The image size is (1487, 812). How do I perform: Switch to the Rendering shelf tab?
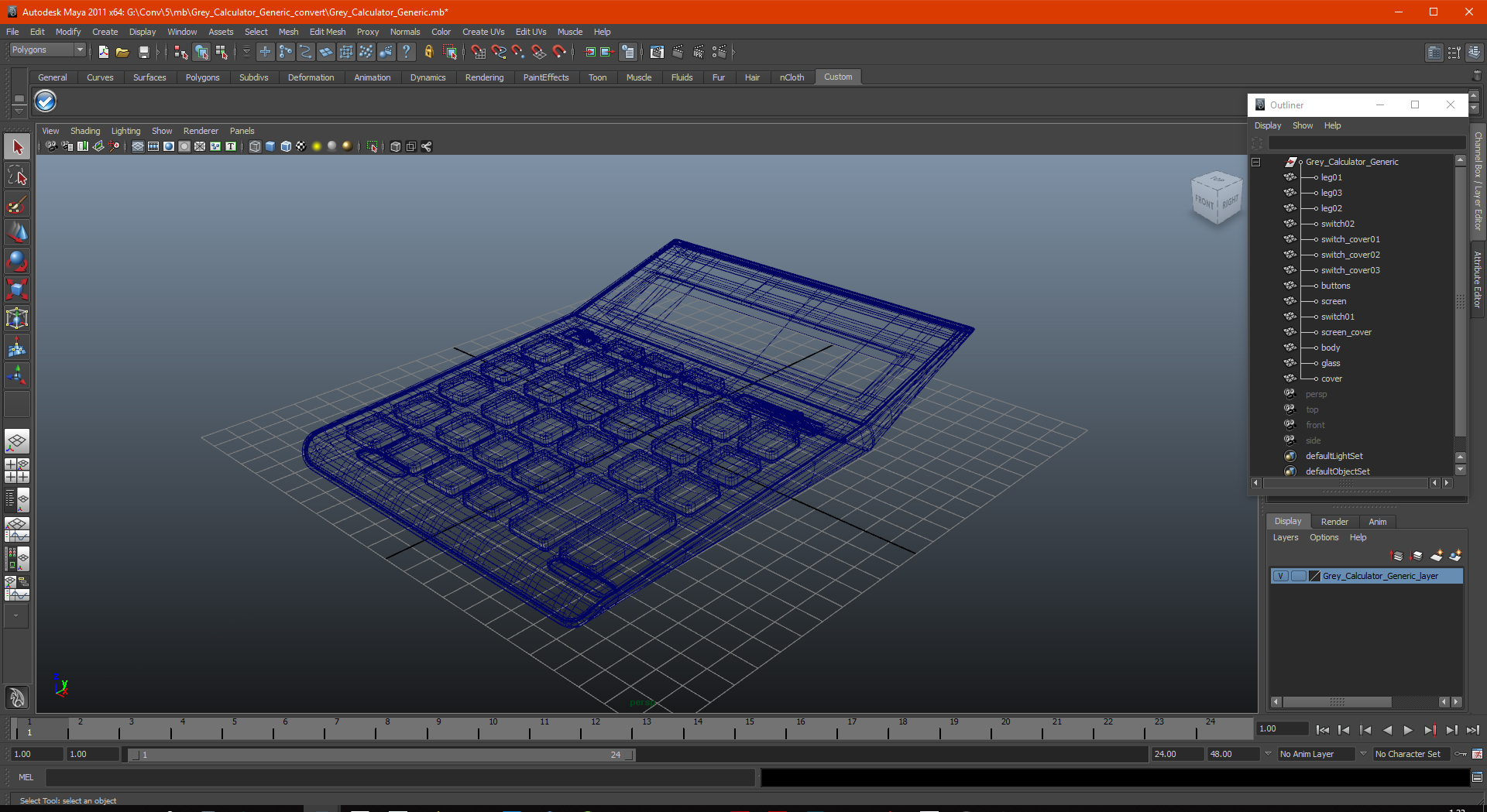coord(484,77)
